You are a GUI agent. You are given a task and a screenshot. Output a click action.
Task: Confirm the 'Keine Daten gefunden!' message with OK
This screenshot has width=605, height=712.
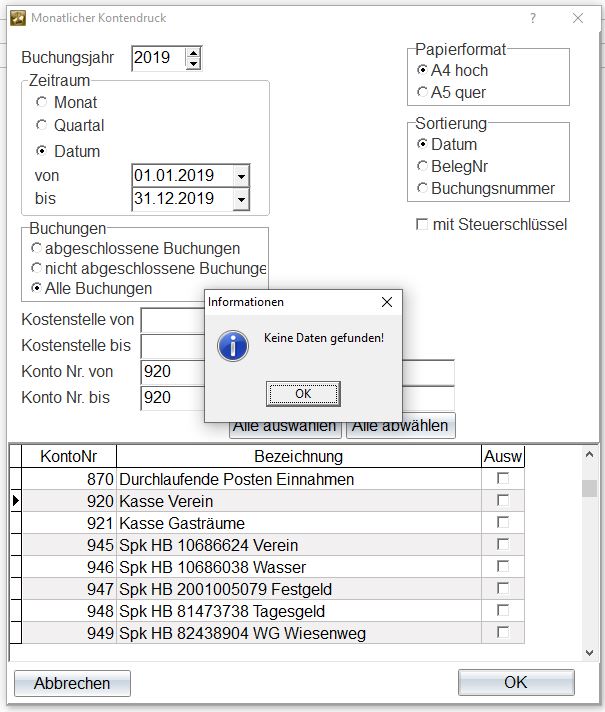[x=303, y=394]
